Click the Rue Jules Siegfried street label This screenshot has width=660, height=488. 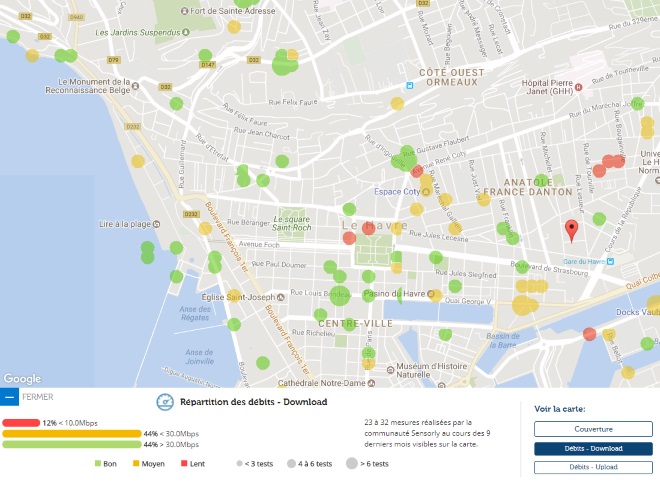(466, 274)
